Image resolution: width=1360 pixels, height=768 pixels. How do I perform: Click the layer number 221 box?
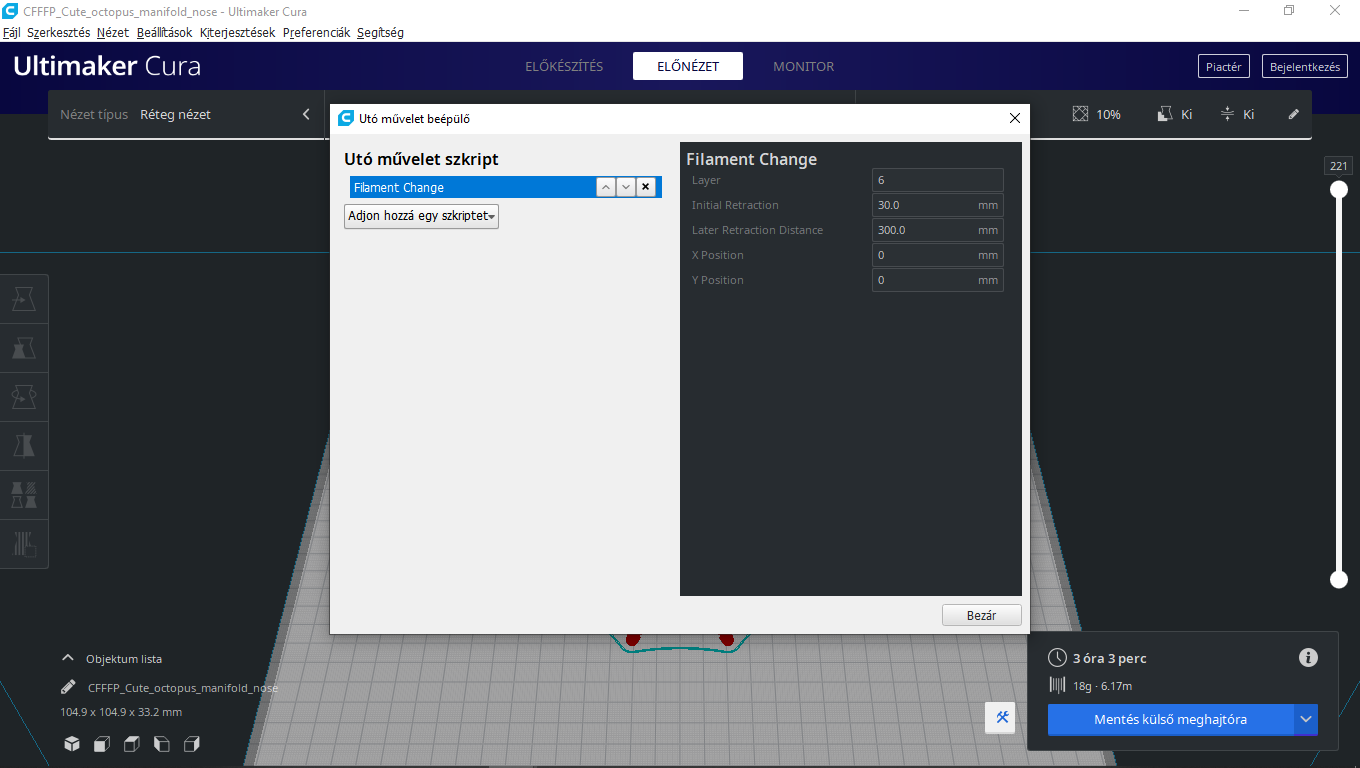click(x=1338, y=166)
